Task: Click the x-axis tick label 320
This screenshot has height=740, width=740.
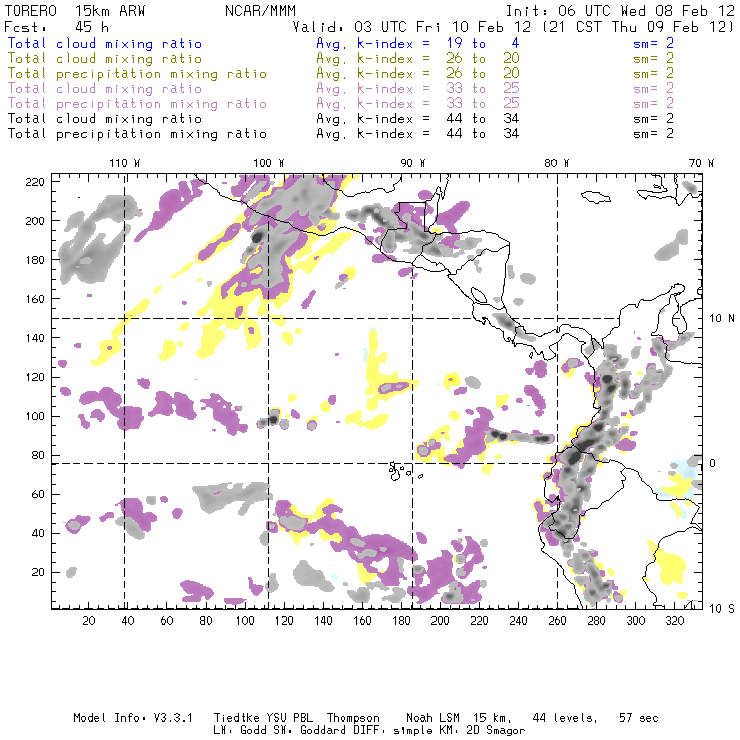Action: [x=674, y=621]
